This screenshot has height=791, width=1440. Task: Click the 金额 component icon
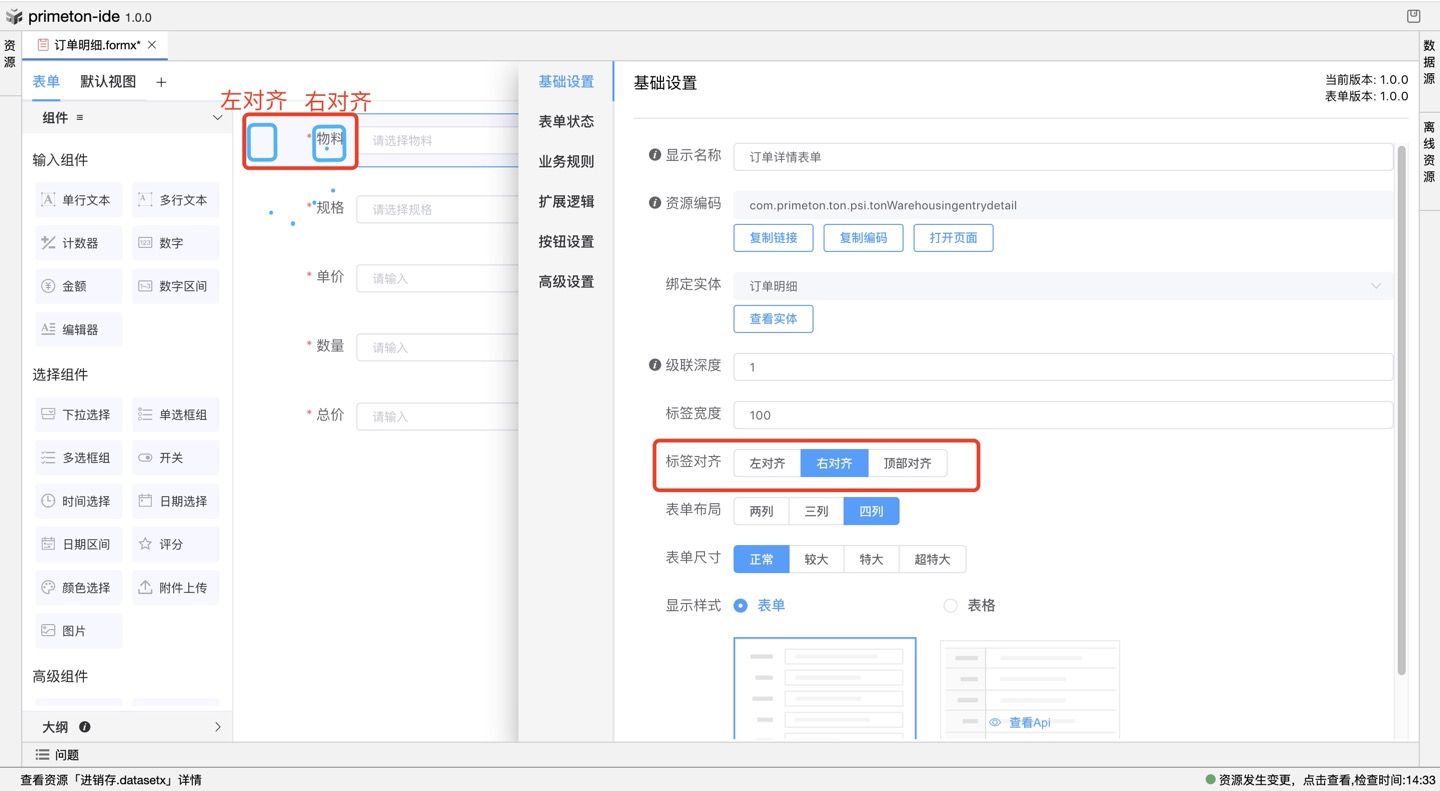click(x=48, y=286)
